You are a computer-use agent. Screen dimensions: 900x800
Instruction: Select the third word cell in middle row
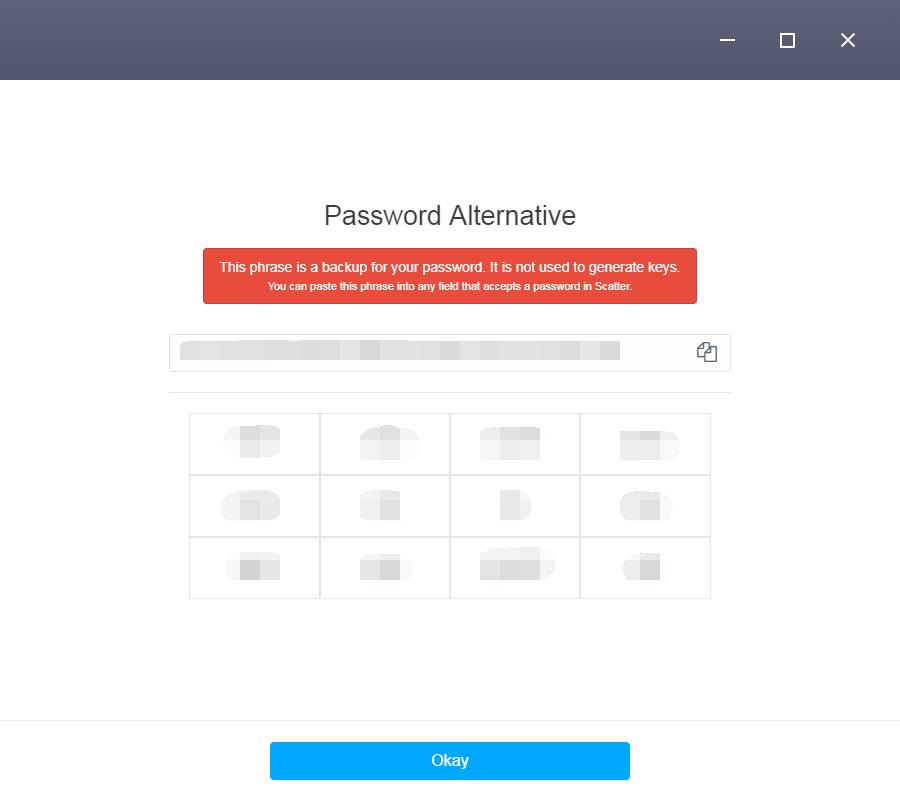515,506
